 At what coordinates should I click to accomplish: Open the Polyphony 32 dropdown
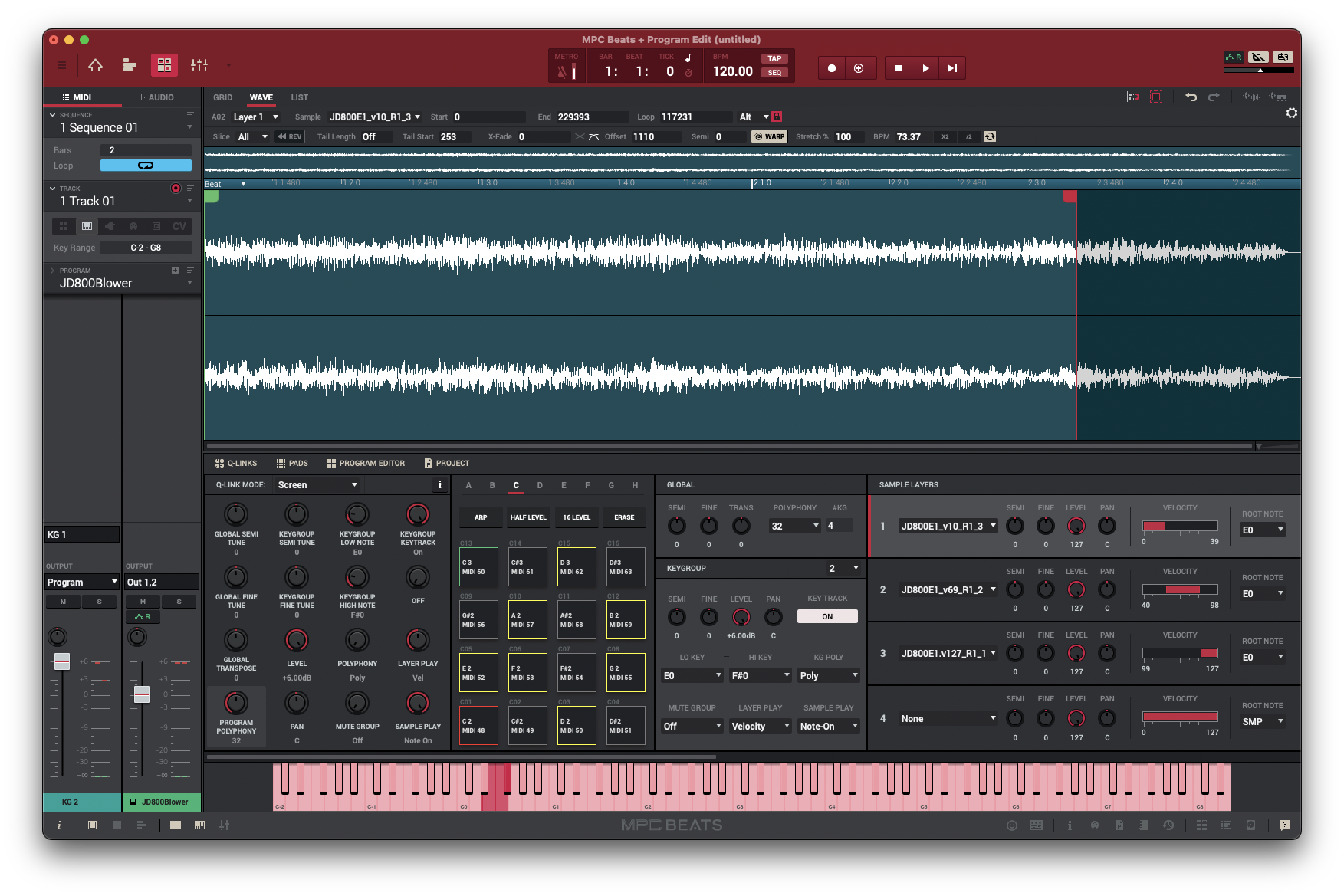click(x=795, y=526)
